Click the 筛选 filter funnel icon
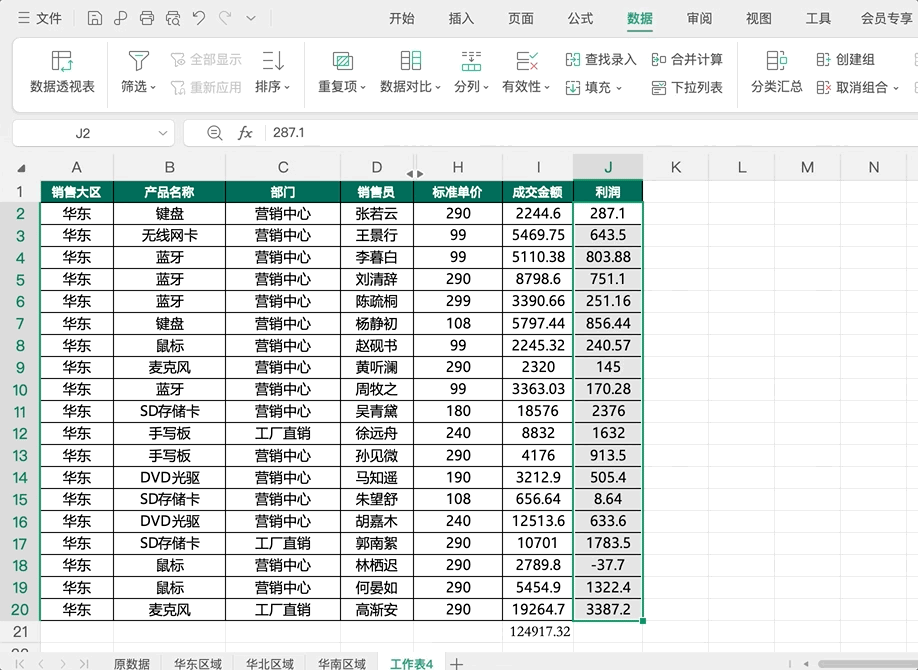The image size is (918, 670). click(x=139, y=61)
